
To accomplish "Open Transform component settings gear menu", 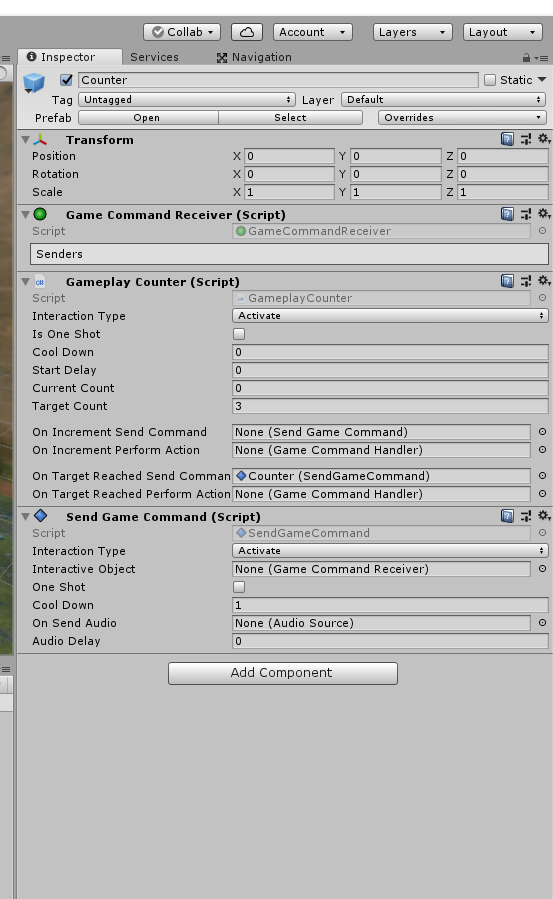I will pyautogui.click(x=544, y=139).
